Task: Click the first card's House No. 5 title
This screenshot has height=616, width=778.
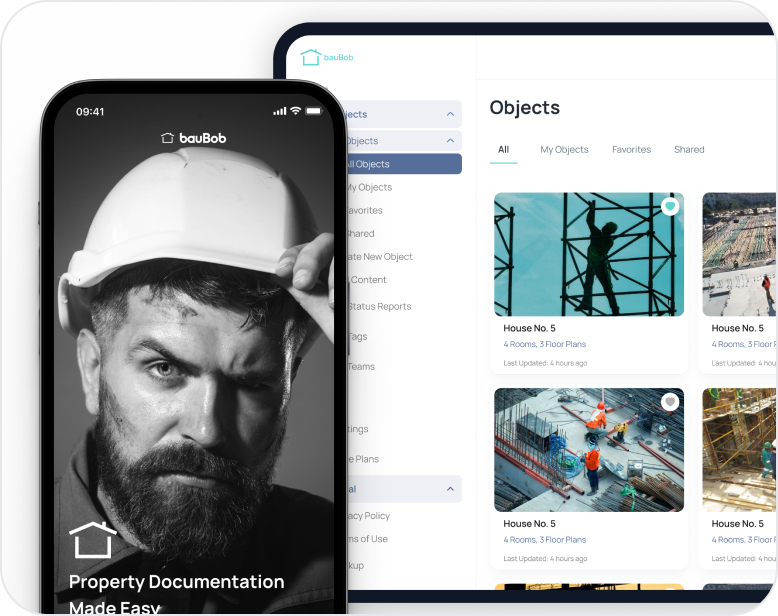Action: pyautogui.click(x=529, y=328)
